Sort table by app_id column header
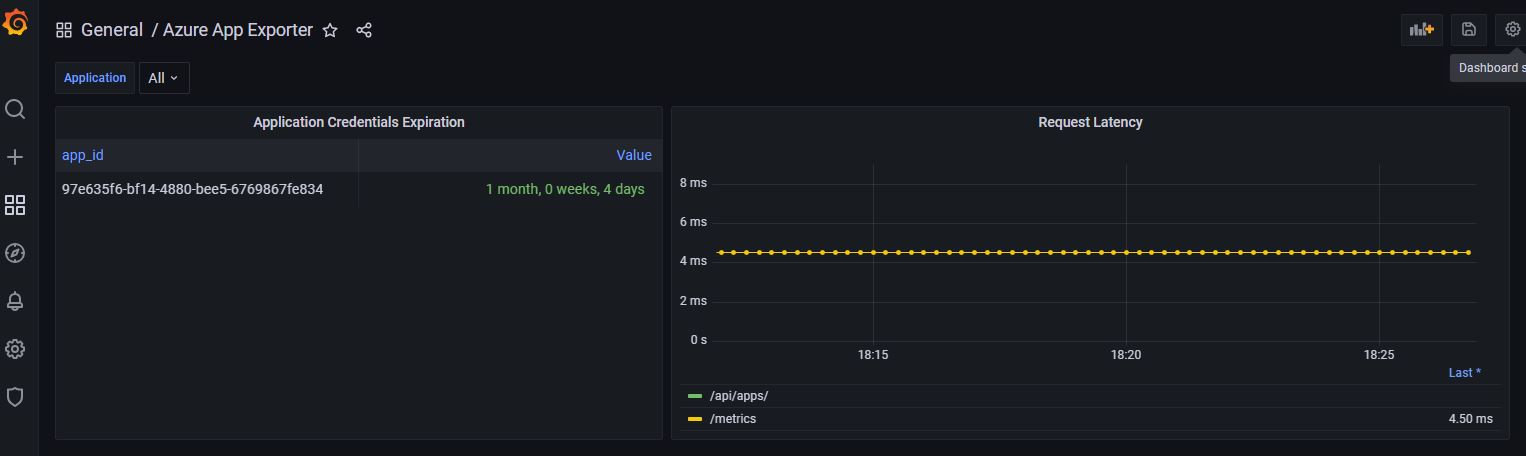 83,155
